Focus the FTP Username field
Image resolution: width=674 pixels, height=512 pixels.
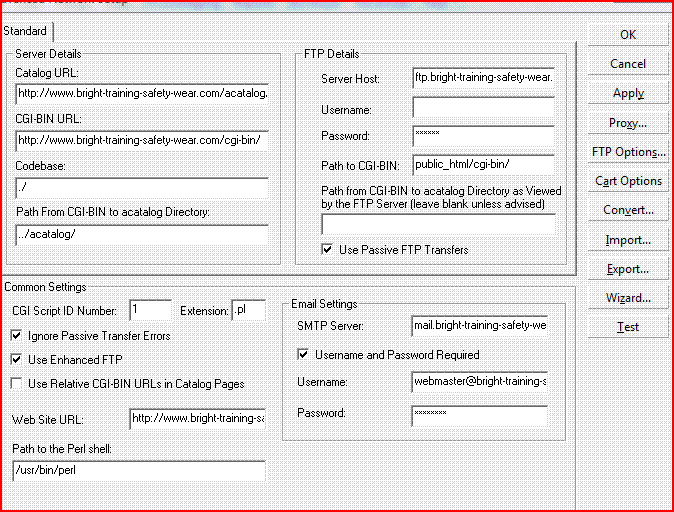click(483, 107)
